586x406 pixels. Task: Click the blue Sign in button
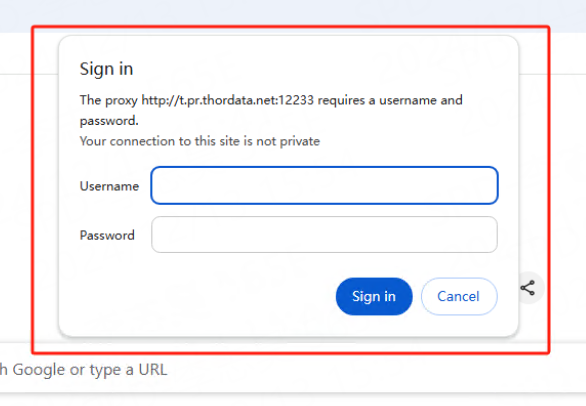(374, 296)
